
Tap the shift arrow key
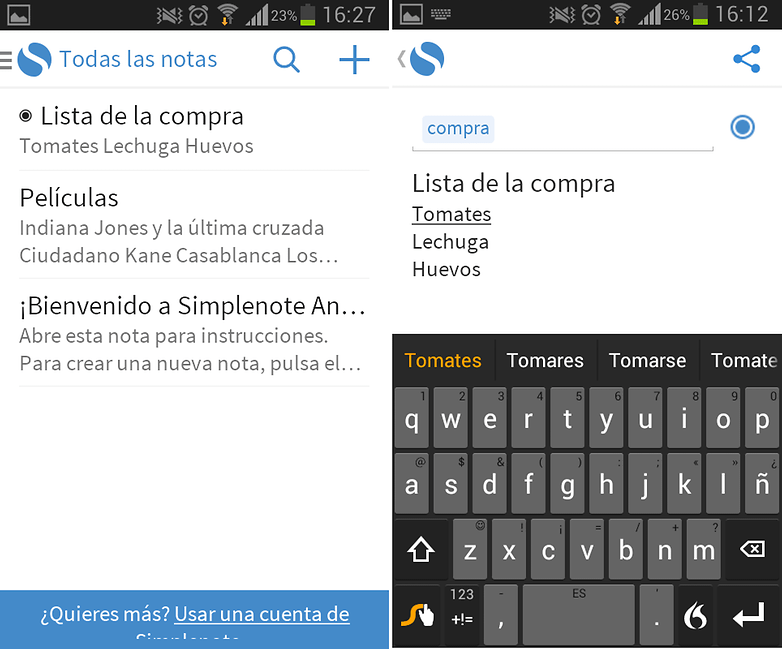(x=421, y=550)
